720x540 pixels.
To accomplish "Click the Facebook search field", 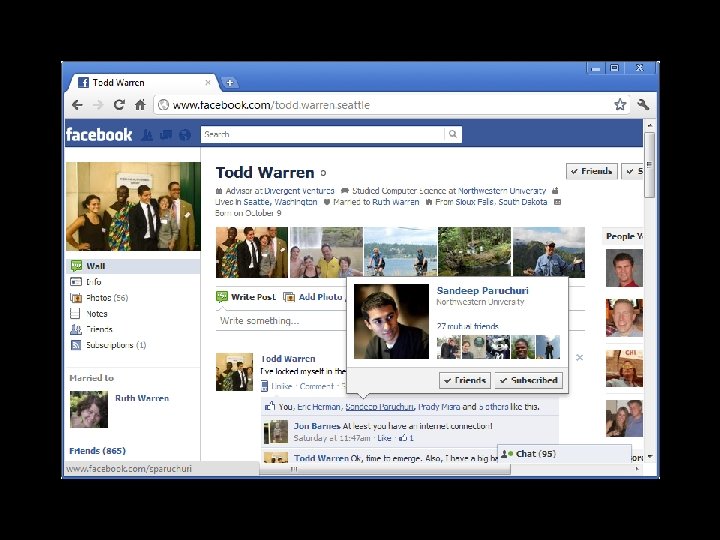I will point(322,134).
